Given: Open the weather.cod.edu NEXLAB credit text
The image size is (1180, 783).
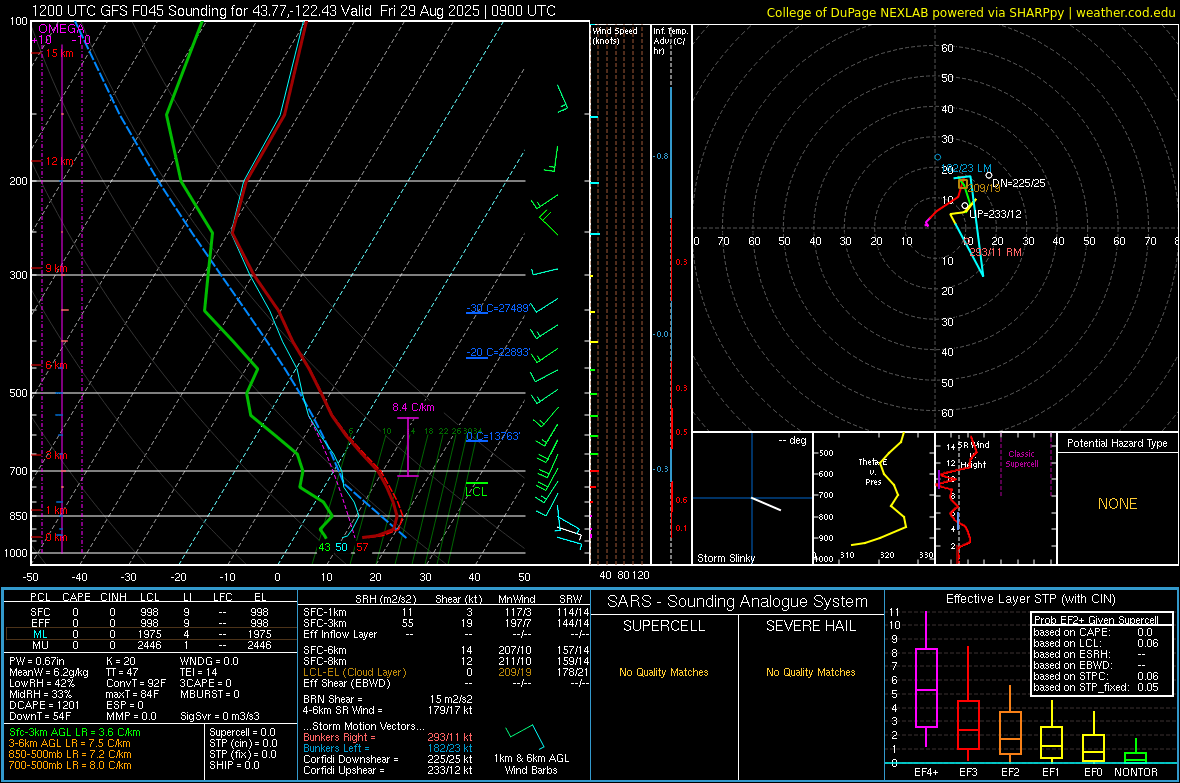Looking at the screenshot, I should click(970, 12).
